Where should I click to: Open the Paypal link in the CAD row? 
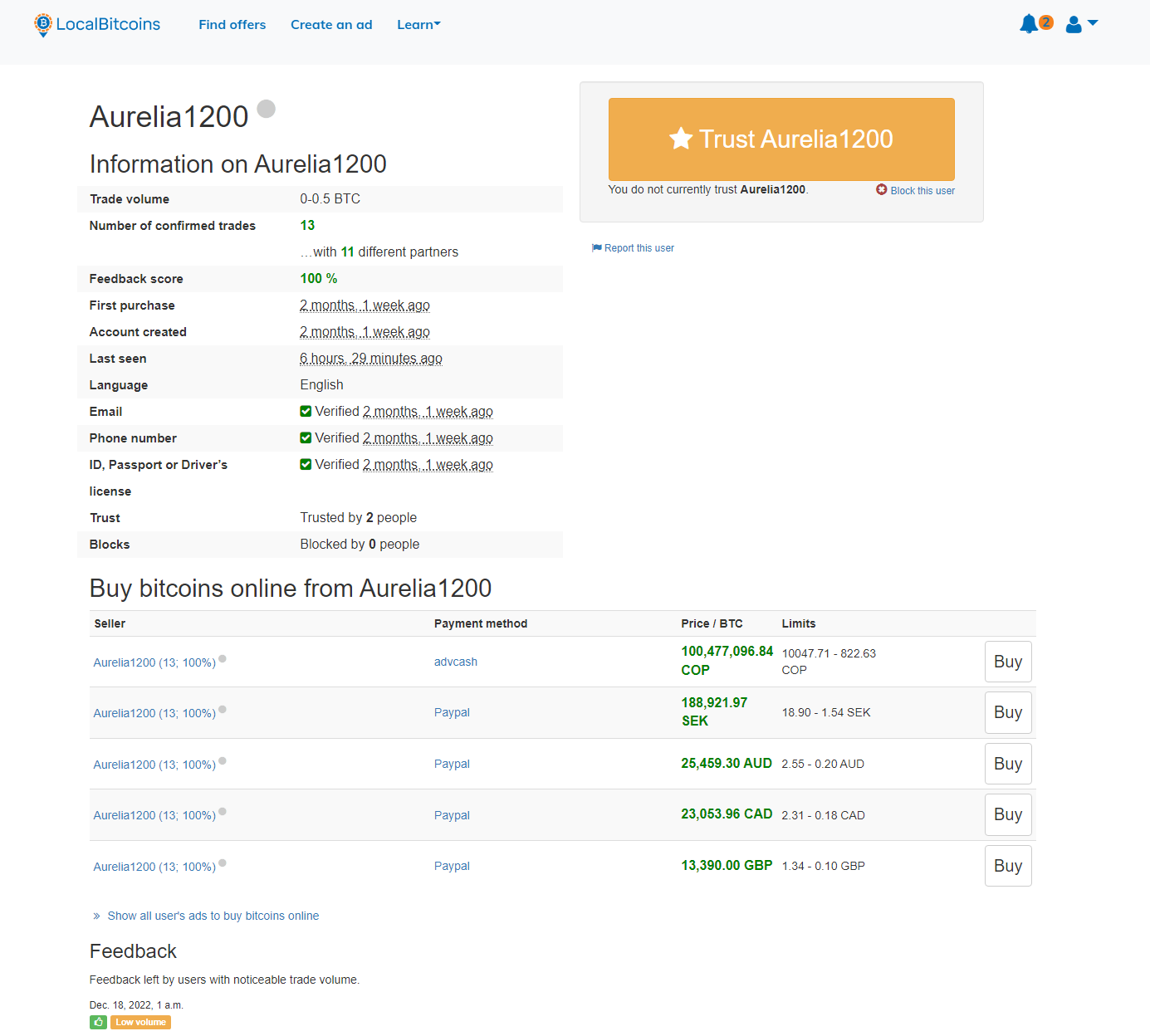[x=452, y=815]
